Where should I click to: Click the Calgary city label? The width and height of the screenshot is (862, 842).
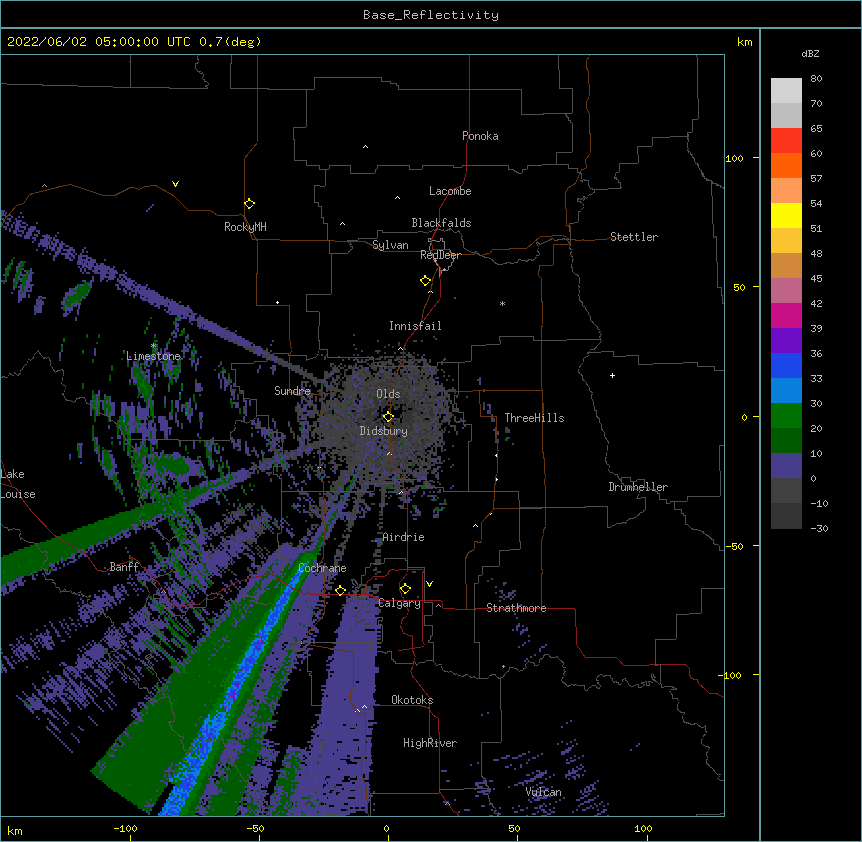pos(400,603)
